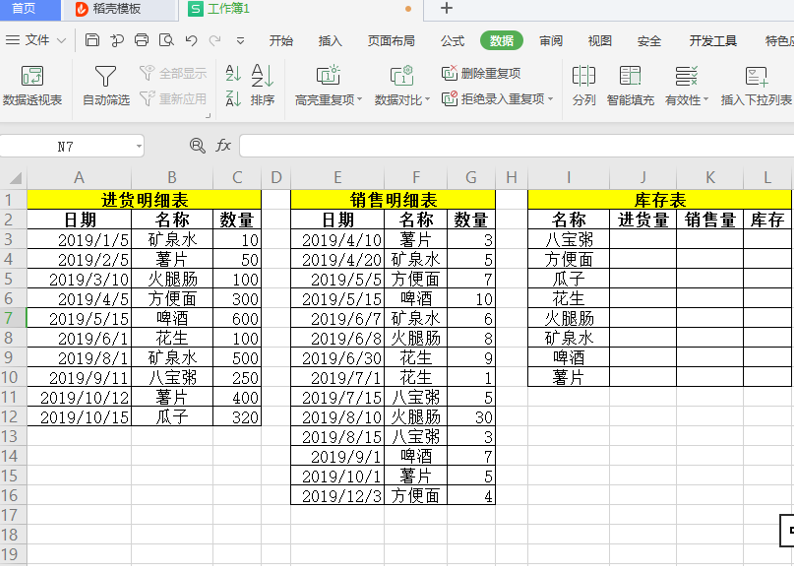
Task: Sort descending with the Z-A icon
Action: click(233, 98)
